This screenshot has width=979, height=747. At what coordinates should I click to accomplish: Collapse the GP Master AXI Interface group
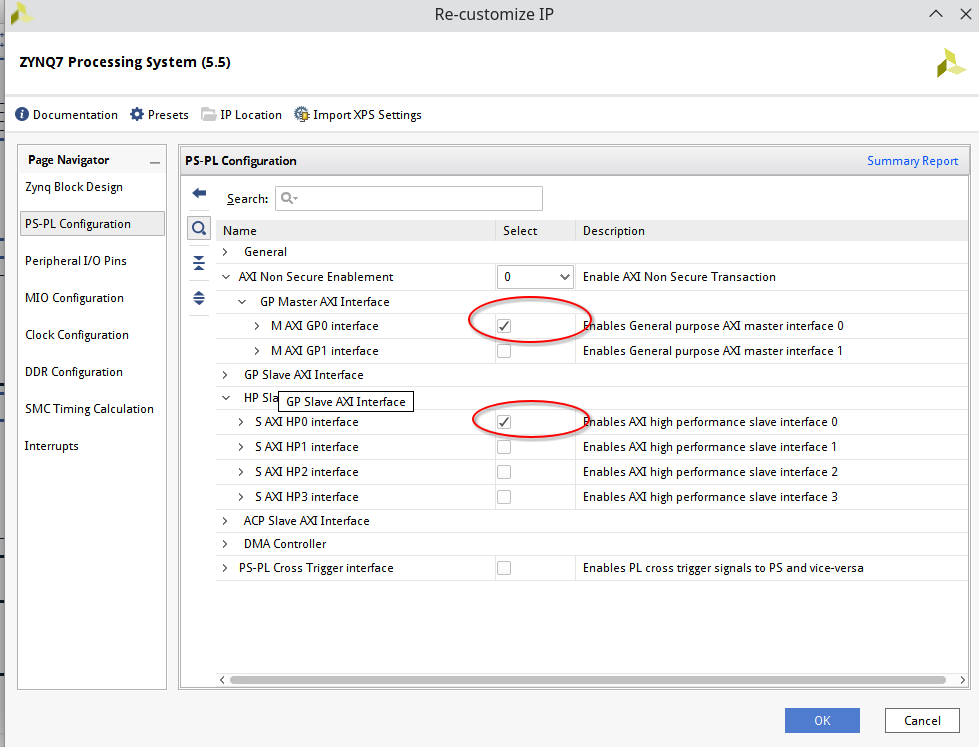(x=242, y=302)
